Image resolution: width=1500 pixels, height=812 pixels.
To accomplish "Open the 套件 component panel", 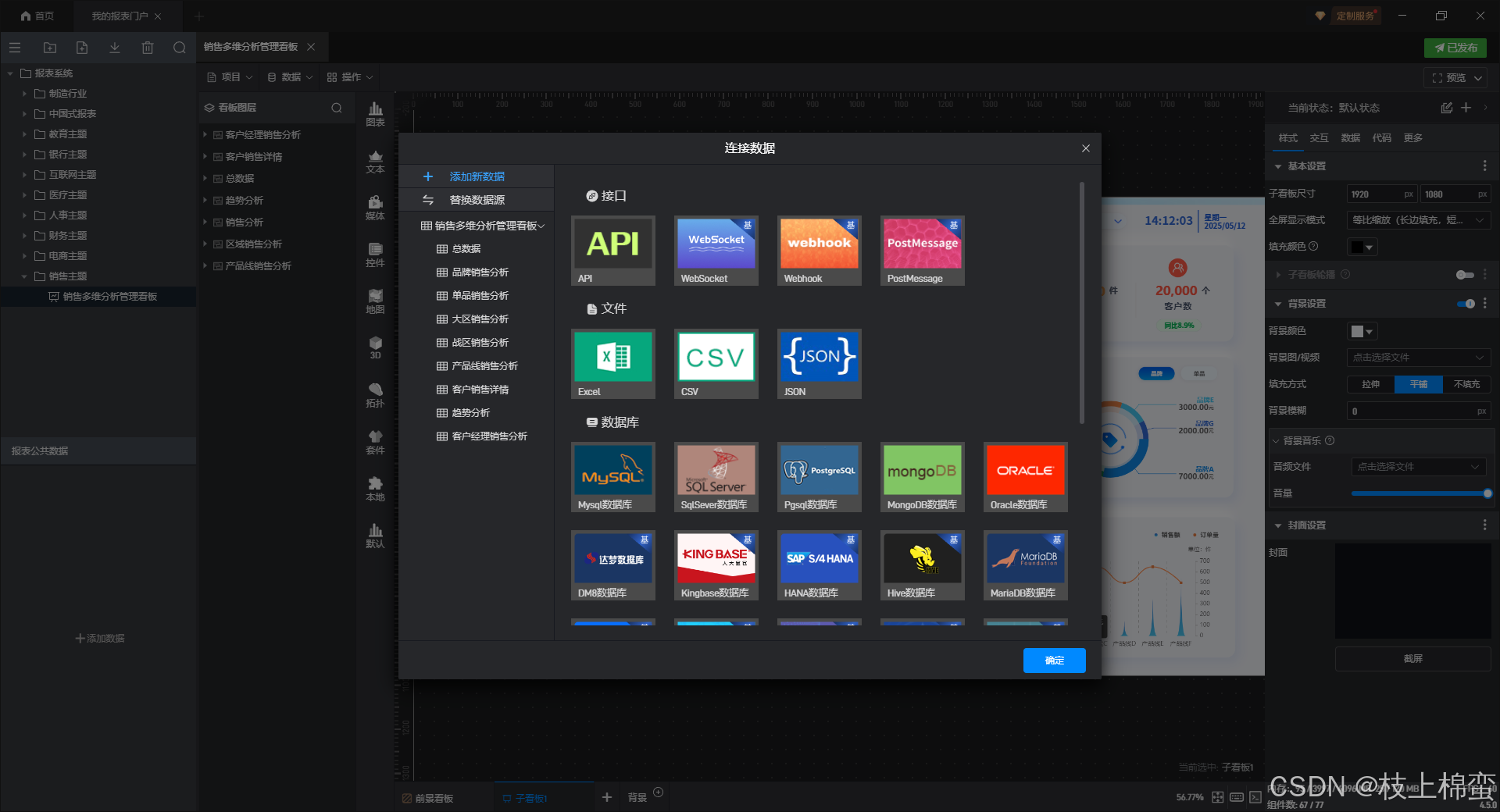I will click(375, 442).
